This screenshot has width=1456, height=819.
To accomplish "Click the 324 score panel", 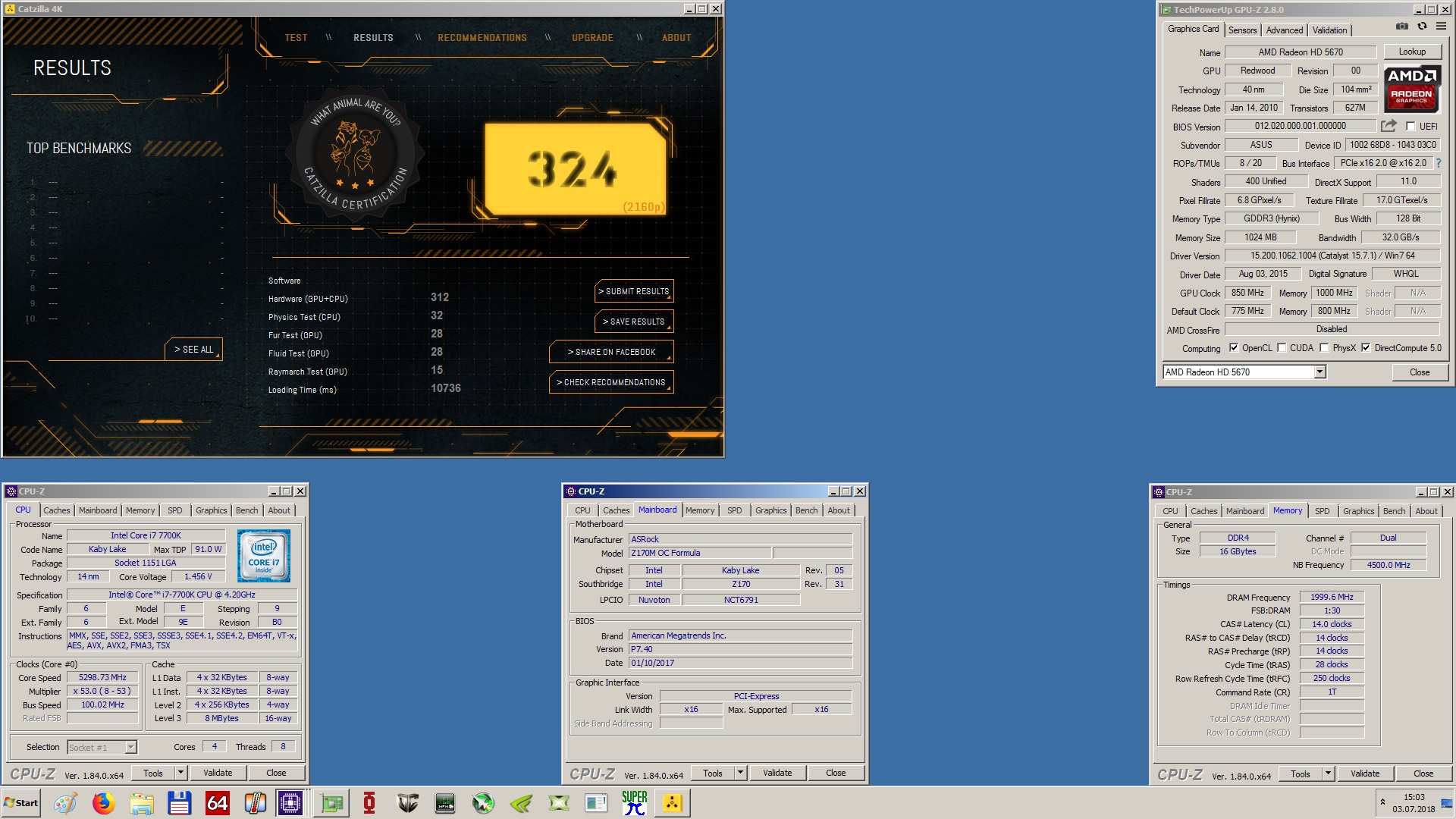I will (x=575, y=170).
